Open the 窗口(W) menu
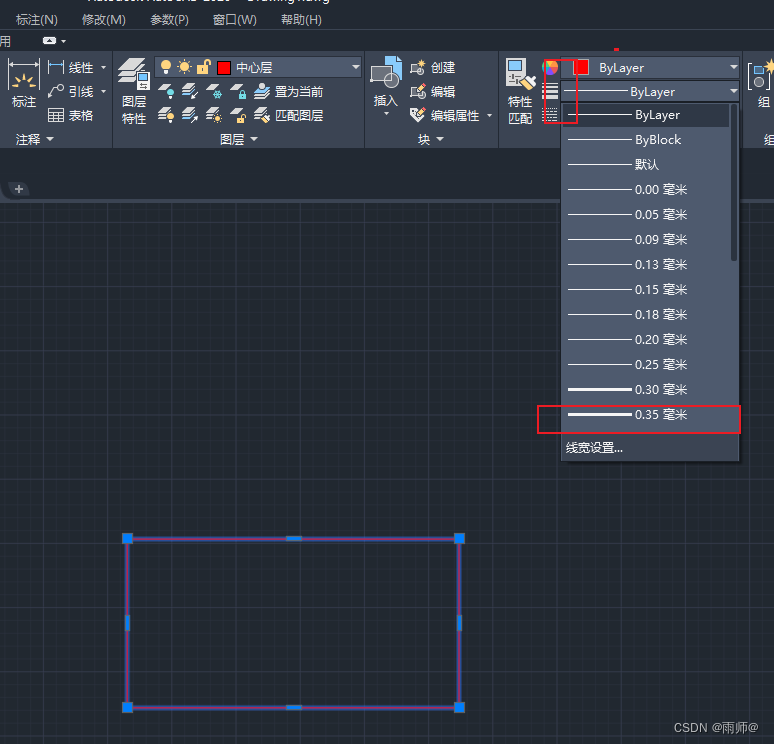Screen dimensions: 774x744 tap(234, 20)
